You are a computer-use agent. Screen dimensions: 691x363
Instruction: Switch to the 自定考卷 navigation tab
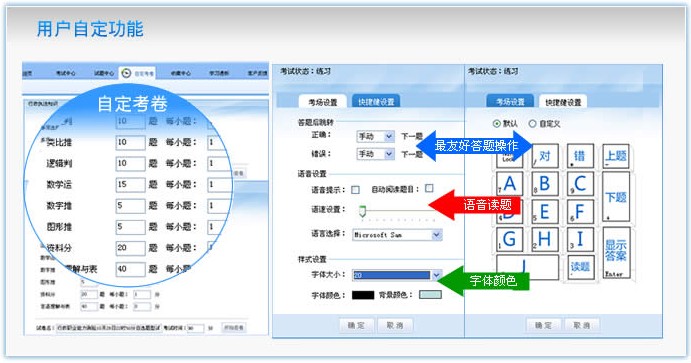pos(138,74)
